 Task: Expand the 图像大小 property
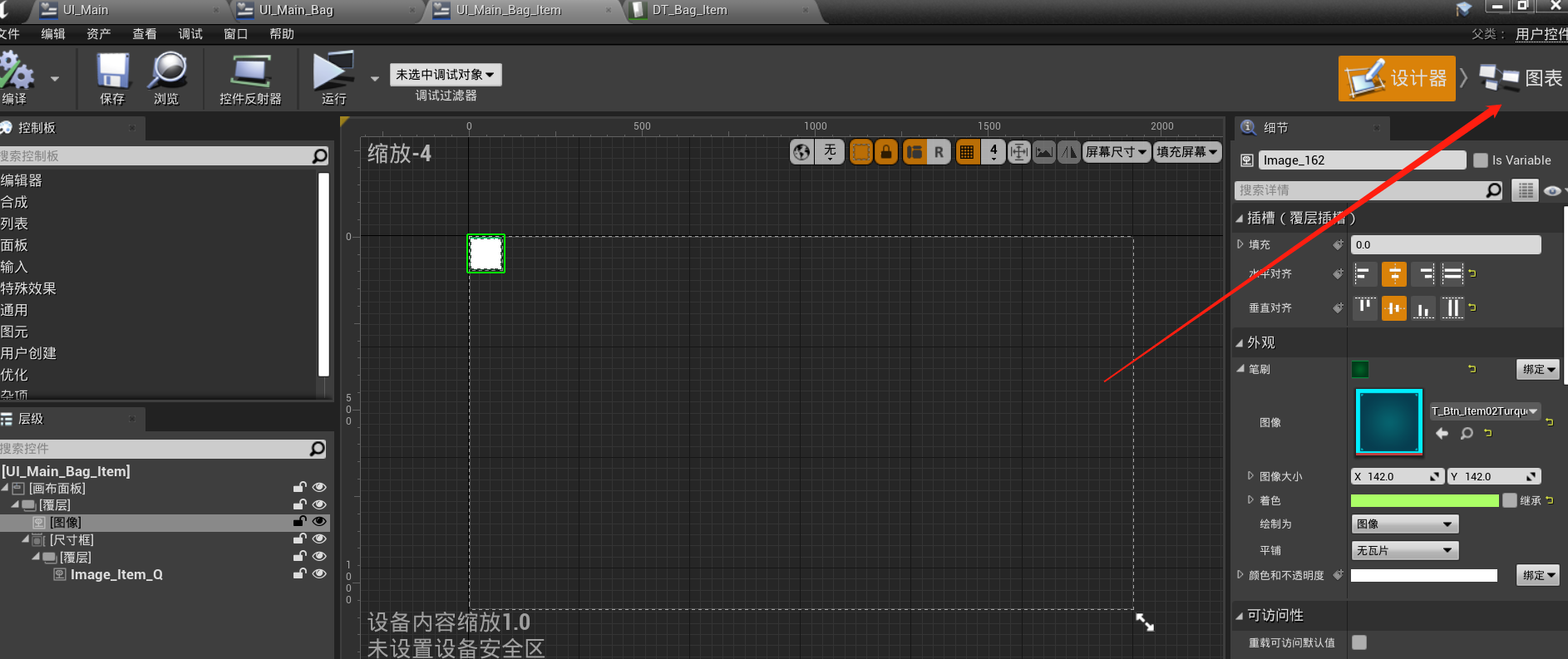[1250, 476]
